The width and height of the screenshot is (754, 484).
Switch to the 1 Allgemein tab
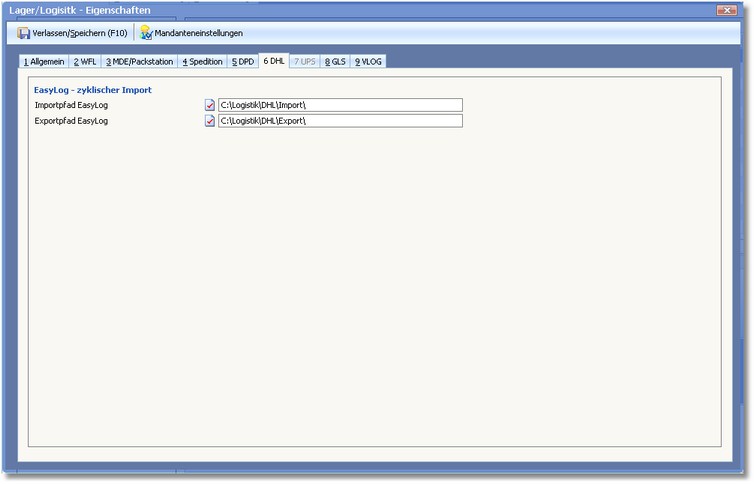(x=44, y=61)
